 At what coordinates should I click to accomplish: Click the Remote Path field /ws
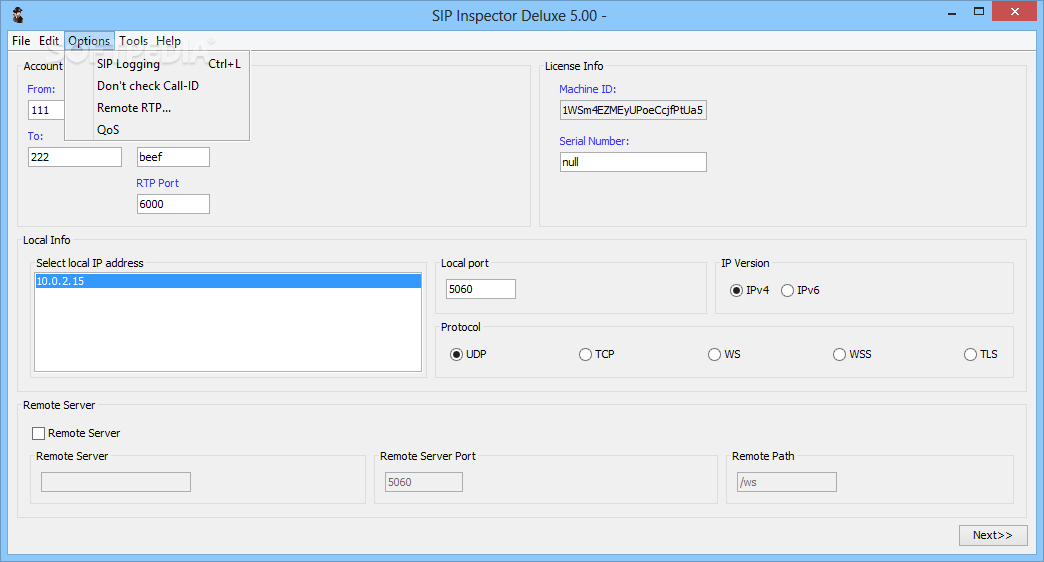tap(786, 482)
